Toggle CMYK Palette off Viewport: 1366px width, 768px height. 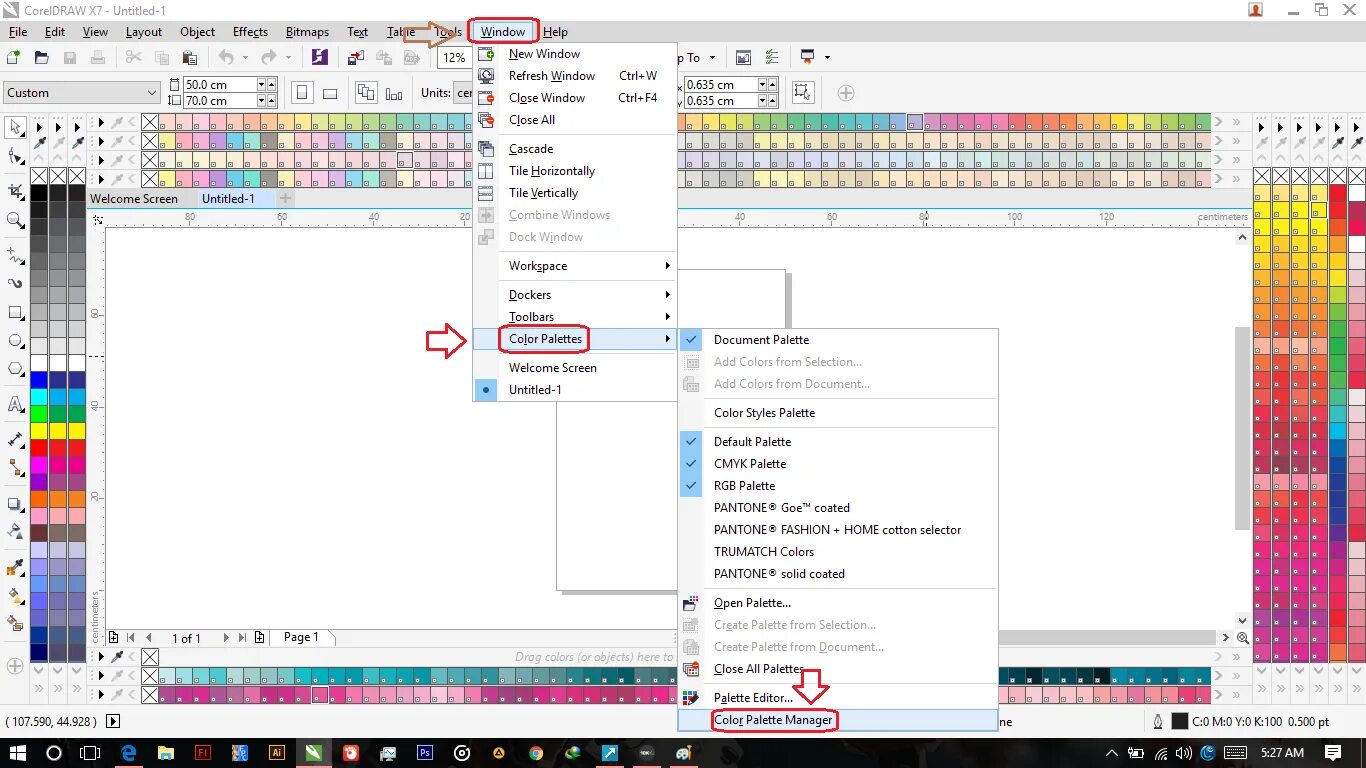coord(838,464)
